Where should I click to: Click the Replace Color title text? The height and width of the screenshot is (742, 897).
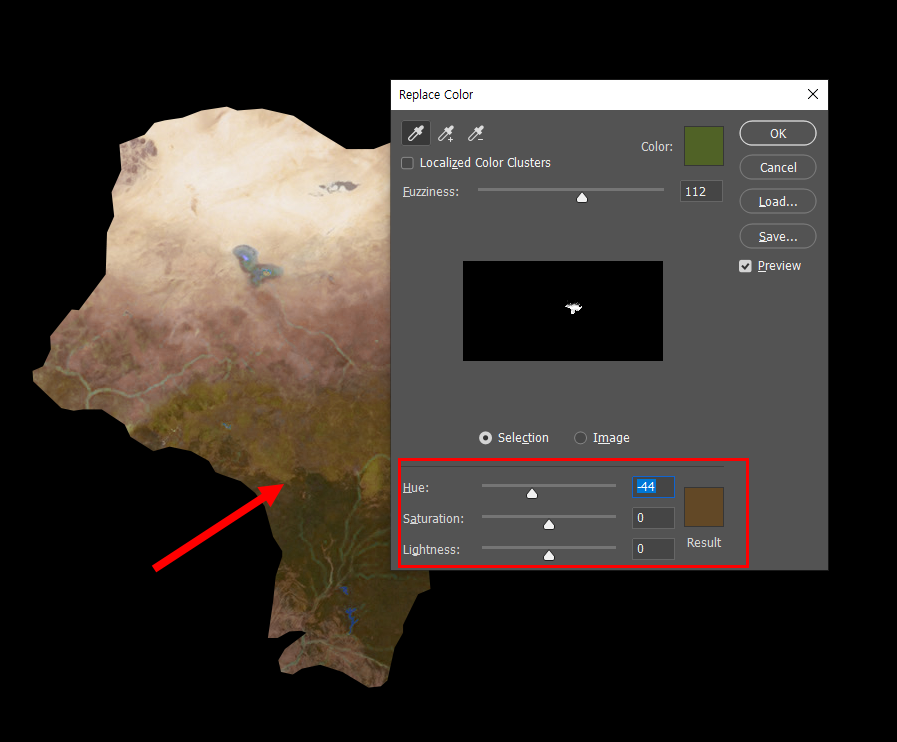(436, 94)
